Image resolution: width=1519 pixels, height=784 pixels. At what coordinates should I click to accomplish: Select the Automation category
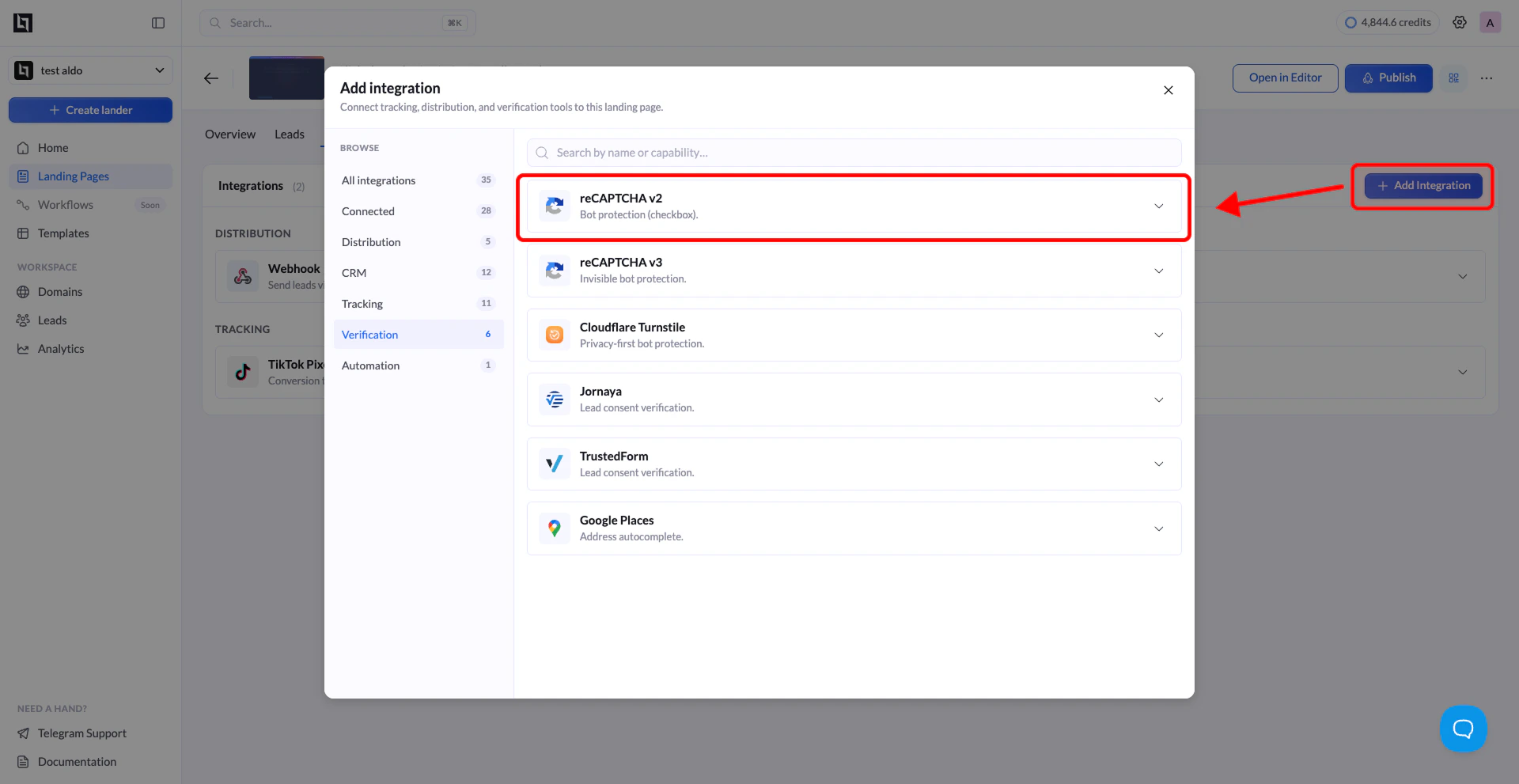point(419,365)
